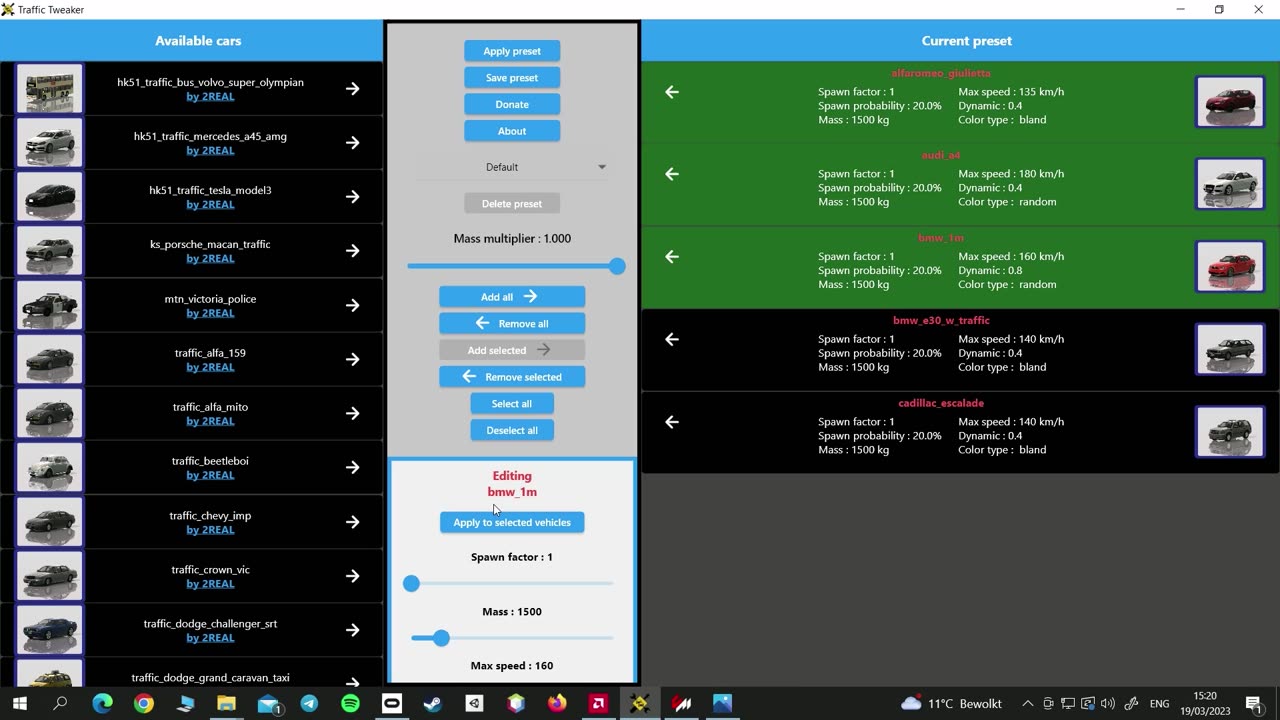Click the Mass slider handle
This screenshot has height=720, width=1280.
(x=441, y=637)
